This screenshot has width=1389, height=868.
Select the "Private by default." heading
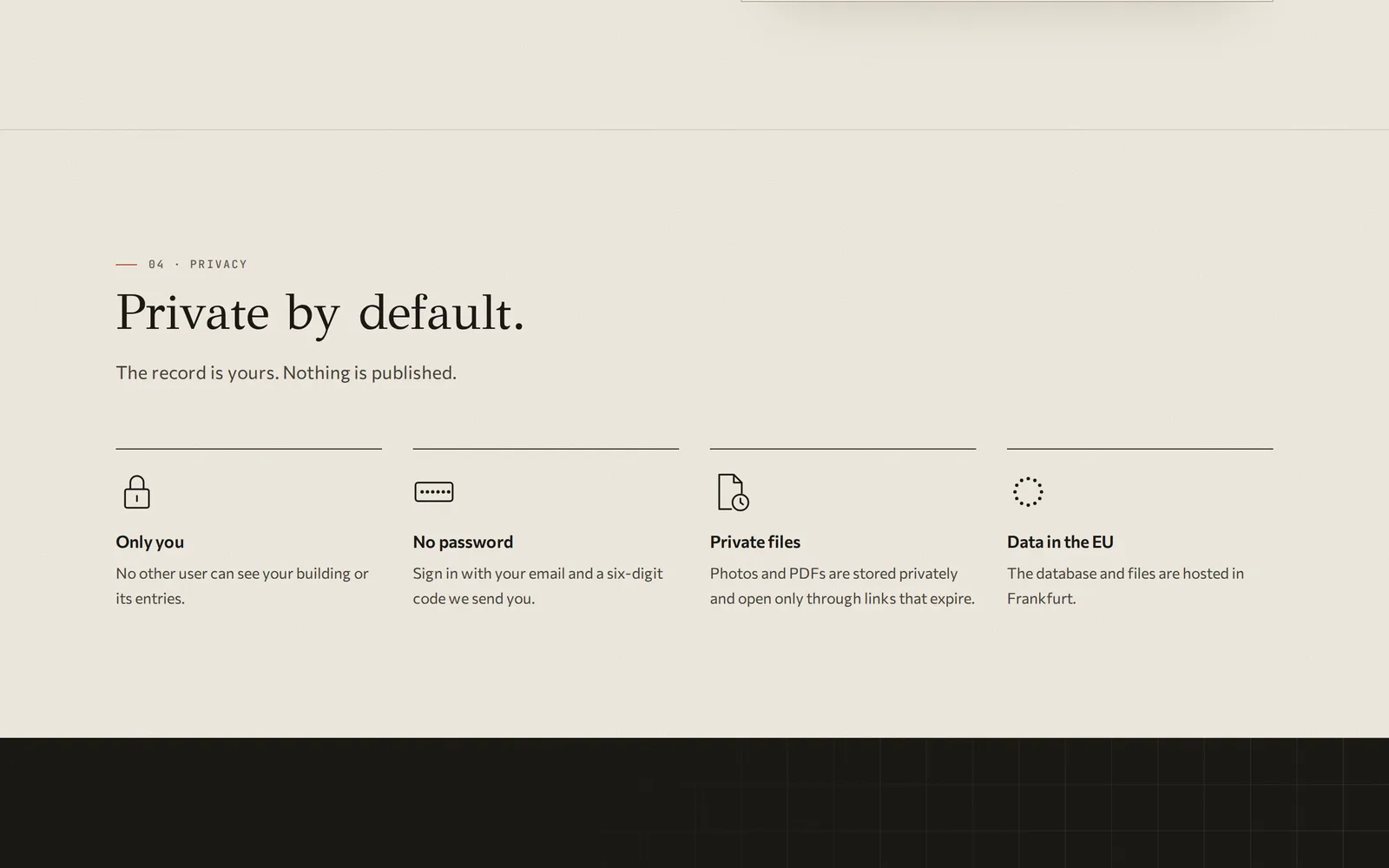coord(320,312)
